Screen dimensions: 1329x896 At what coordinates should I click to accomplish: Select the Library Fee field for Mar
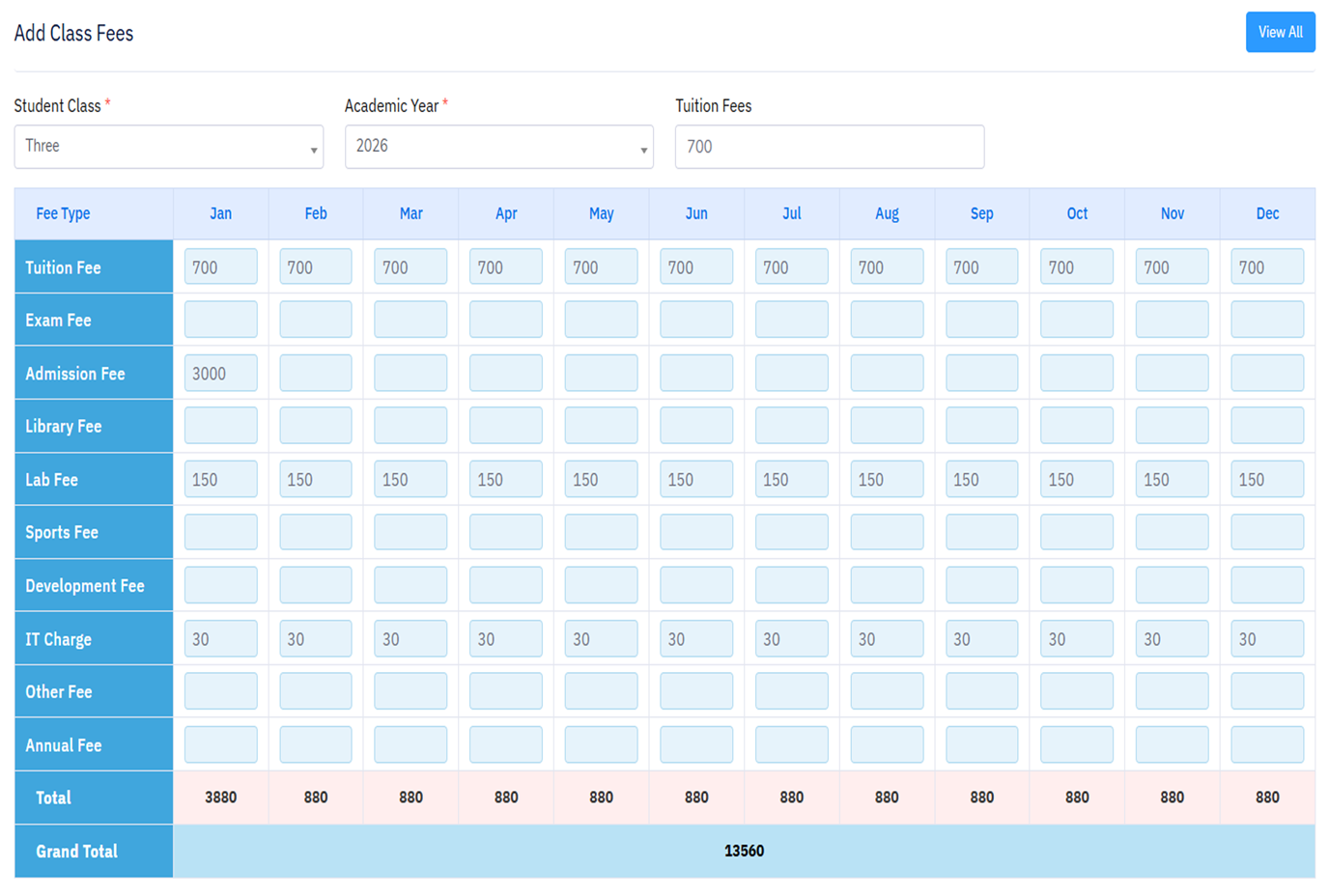(410, 427)
